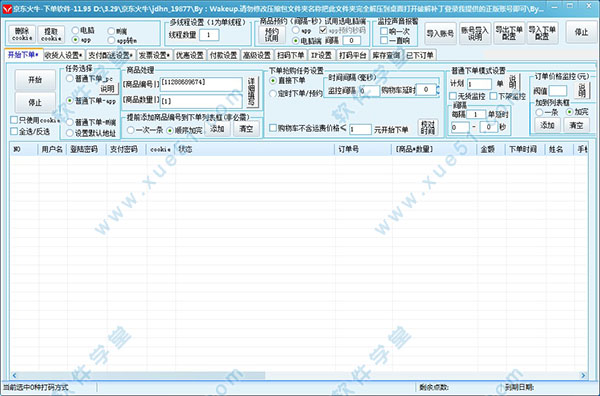The width and height of the screenshot is (600, 396).
Task: Click the 用户名 column header
Action: click(x=52, y=149)
